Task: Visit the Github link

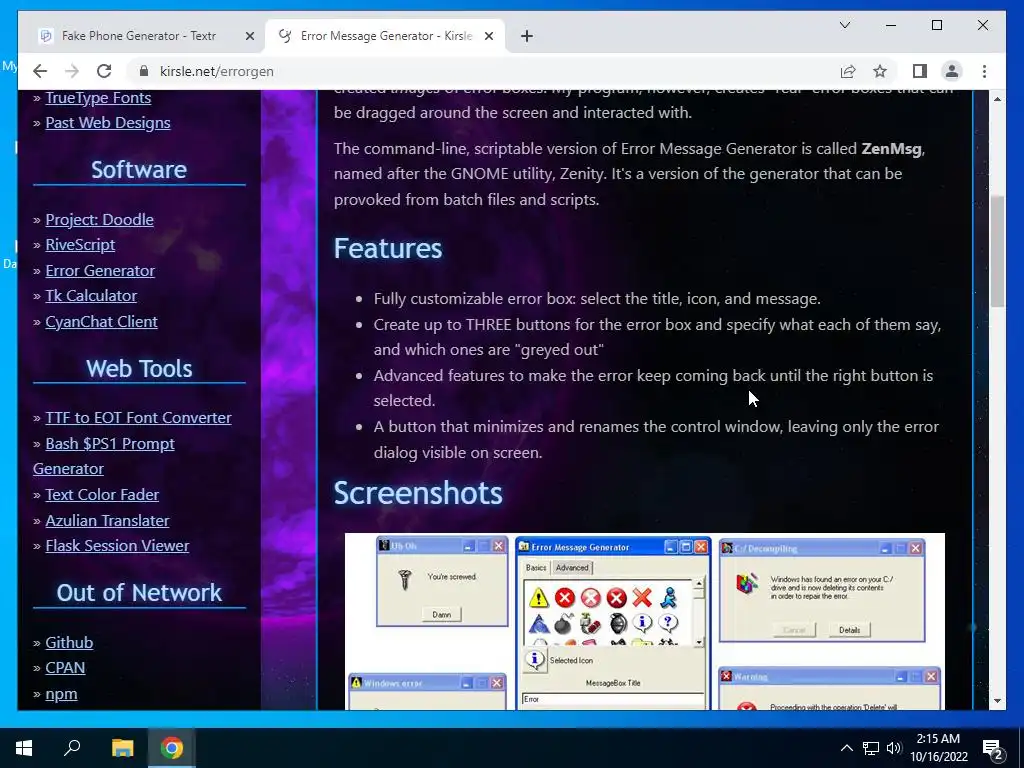Action: [69, 643]
